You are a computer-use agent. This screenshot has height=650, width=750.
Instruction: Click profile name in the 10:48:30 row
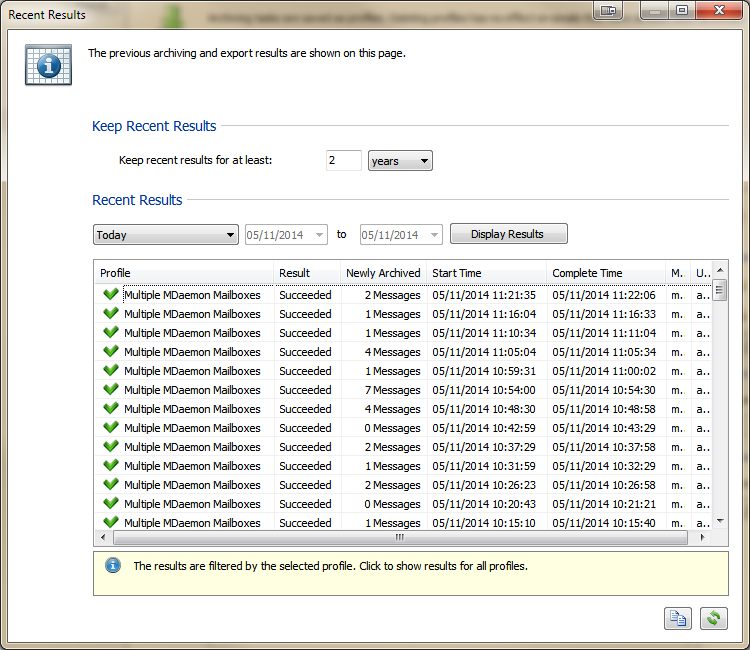(x=192, y=409)
